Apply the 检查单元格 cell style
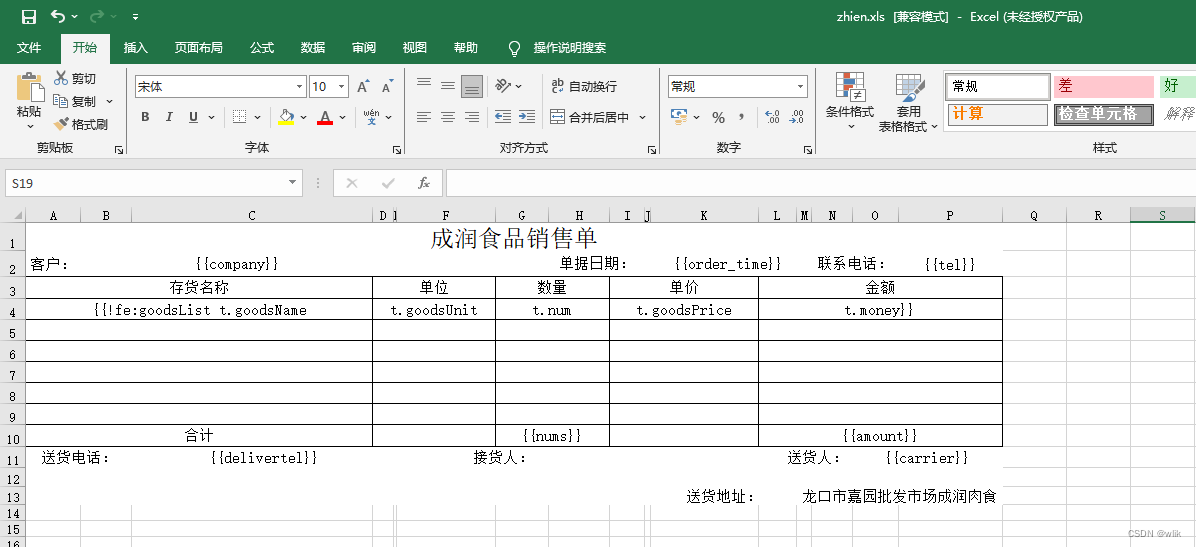The width and height of the screenshot is (1196, 547). 1103,114
